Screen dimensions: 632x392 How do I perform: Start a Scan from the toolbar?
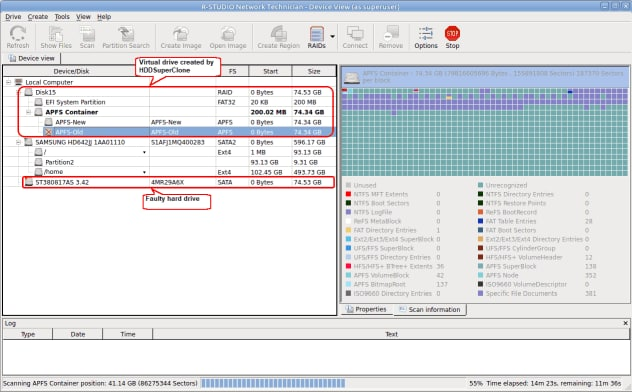coord(87,37)
